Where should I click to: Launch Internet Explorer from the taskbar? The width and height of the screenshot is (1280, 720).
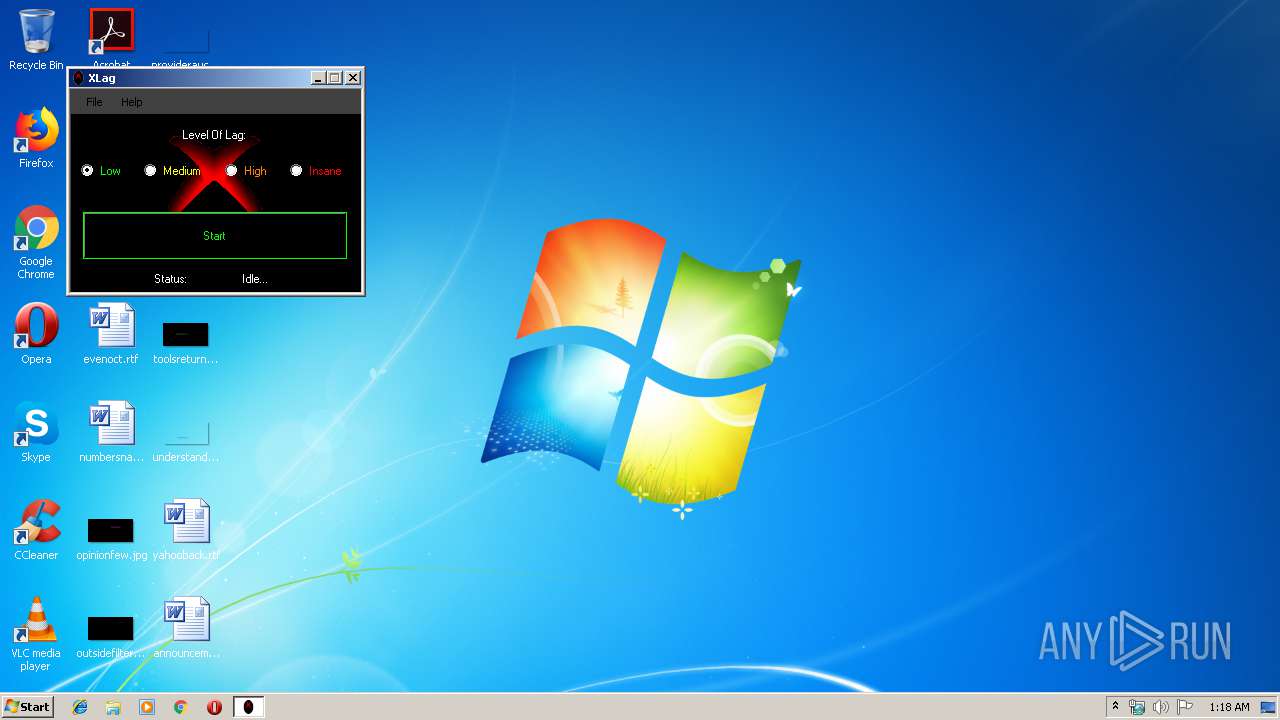[x=80, y=707]
